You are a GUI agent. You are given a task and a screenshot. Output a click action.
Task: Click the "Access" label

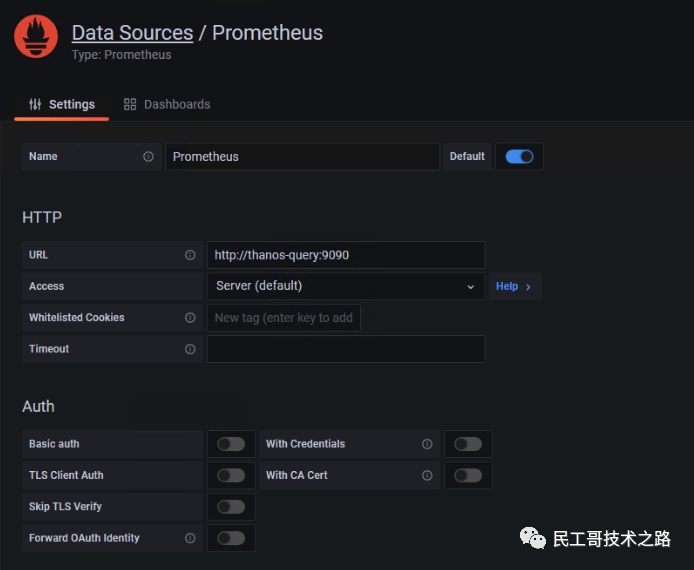pyautogui.click(x=46, y=286)
